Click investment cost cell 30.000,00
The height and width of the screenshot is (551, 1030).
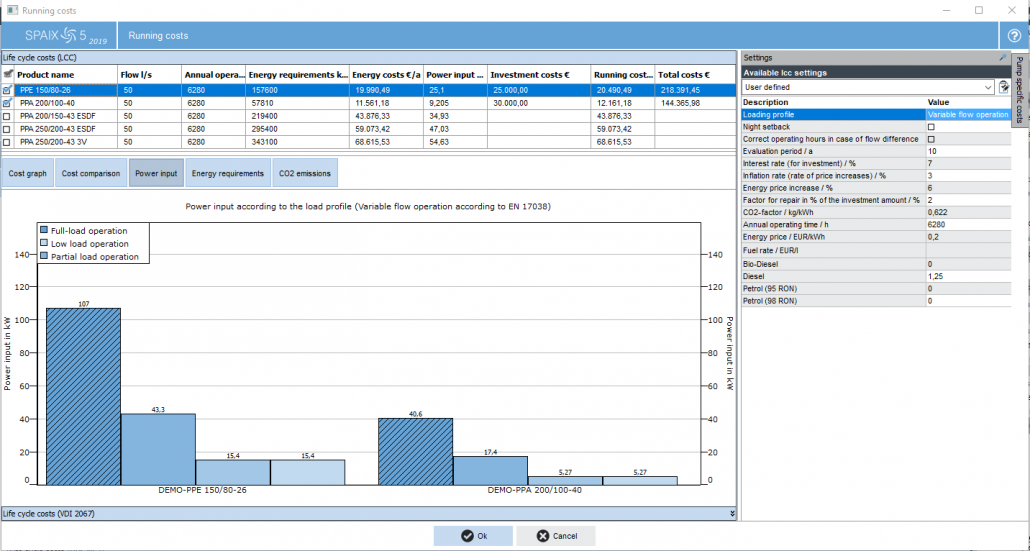tap(539, 103)
